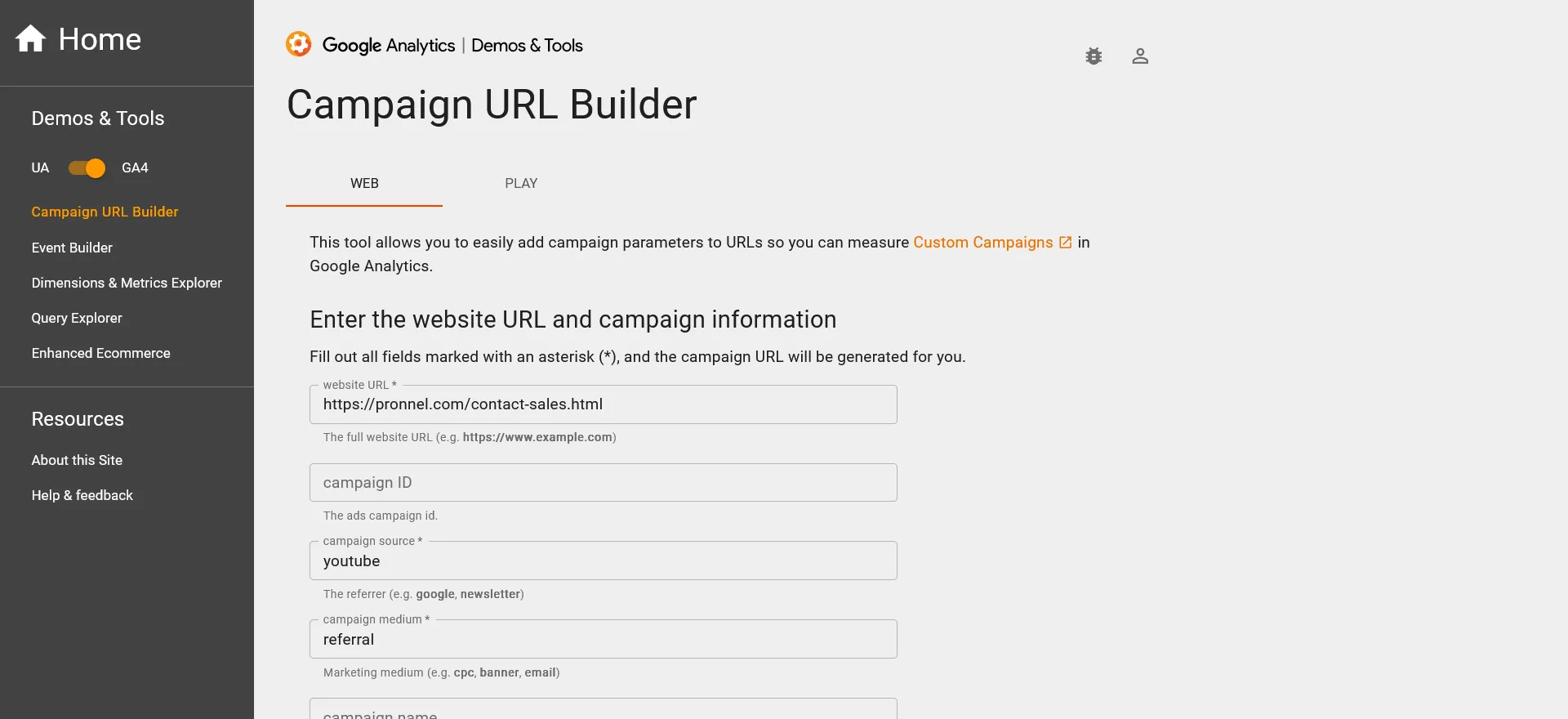Click helper text 'The full website URL'
1568x719 pixels.
tap(470, 437)
